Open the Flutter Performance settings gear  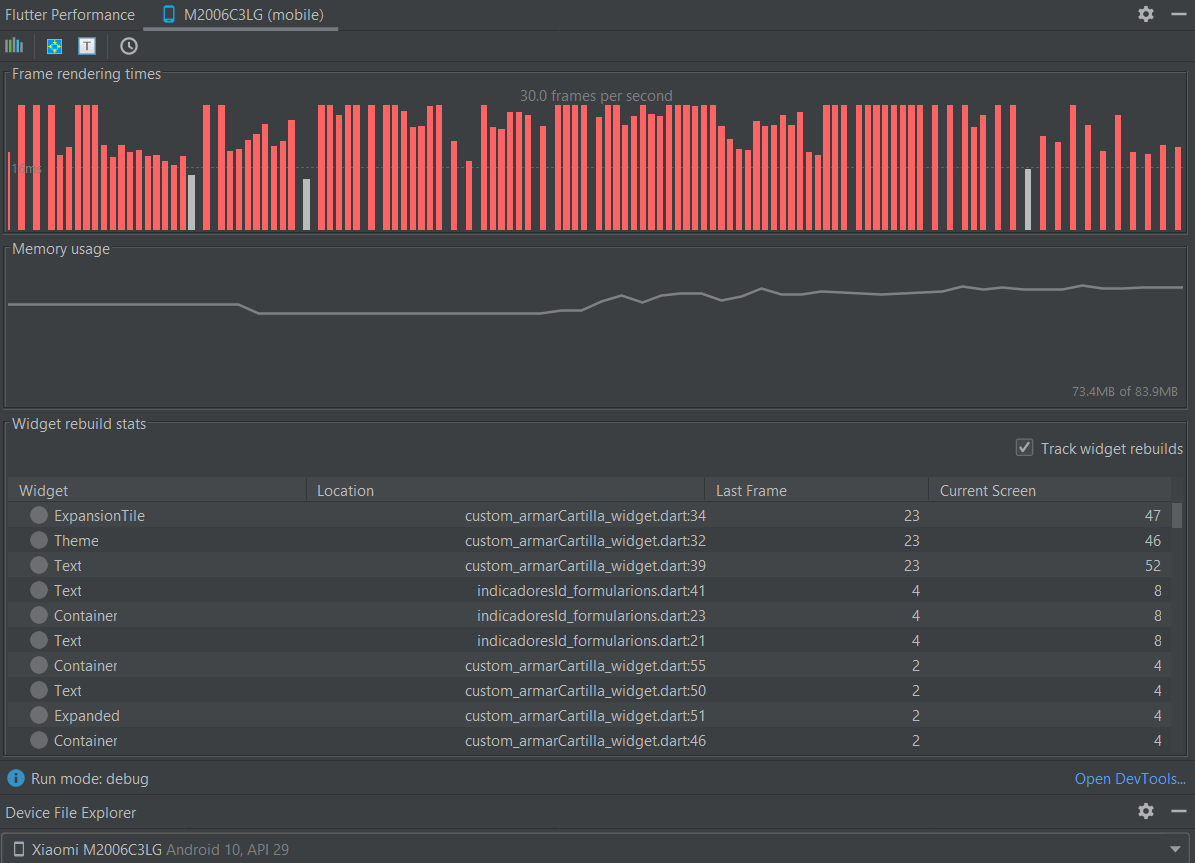point(1145,14)
